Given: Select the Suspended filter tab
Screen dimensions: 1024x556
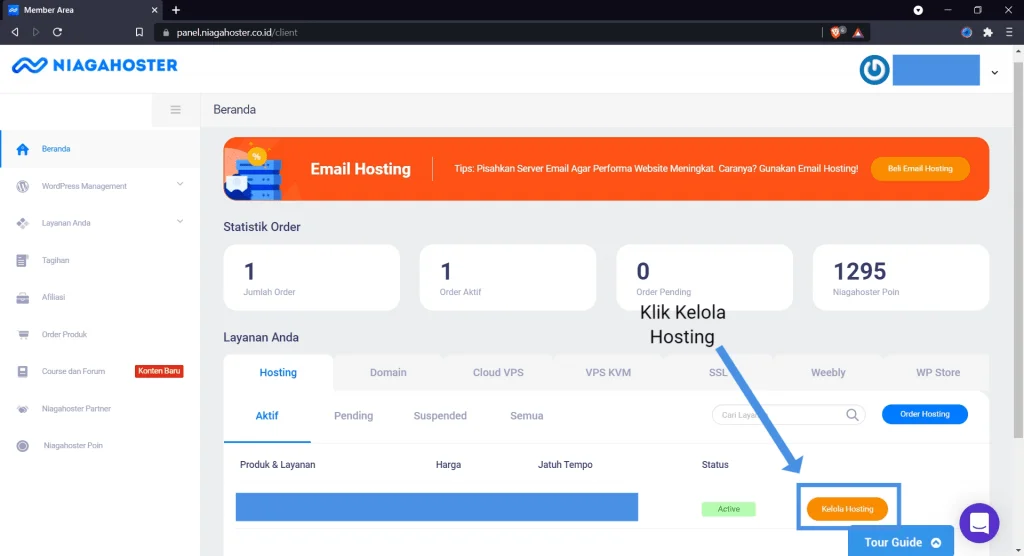Looking at the screenshot, I should [440, 416].
